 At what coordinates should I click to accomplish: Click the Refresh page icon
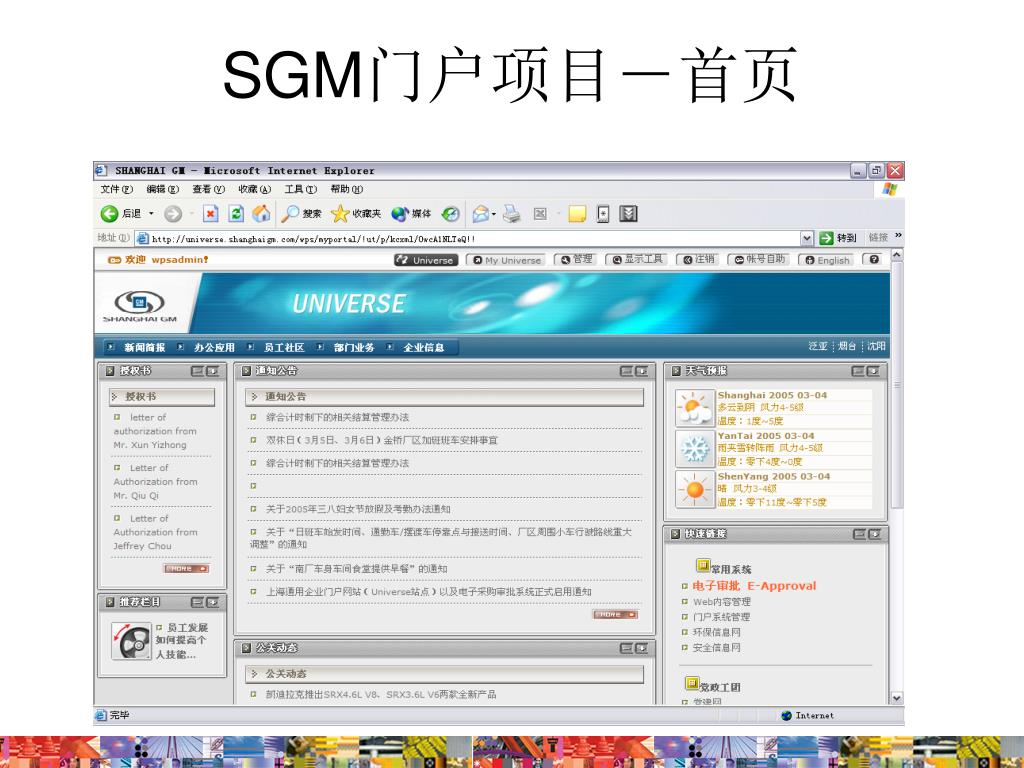click(236, 214)
